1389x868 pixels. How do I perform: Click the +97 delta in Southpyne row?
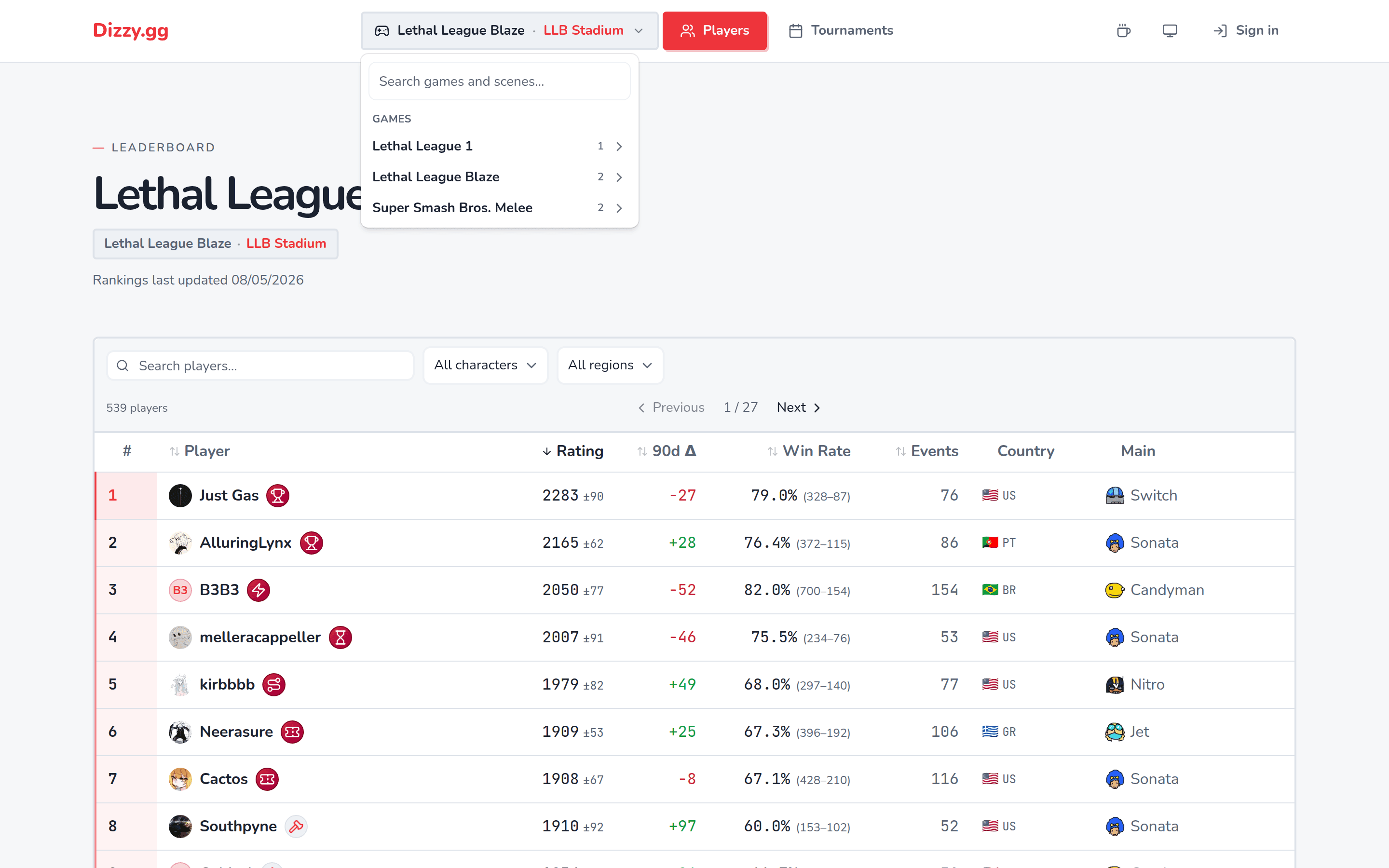[x=682, y=826]
